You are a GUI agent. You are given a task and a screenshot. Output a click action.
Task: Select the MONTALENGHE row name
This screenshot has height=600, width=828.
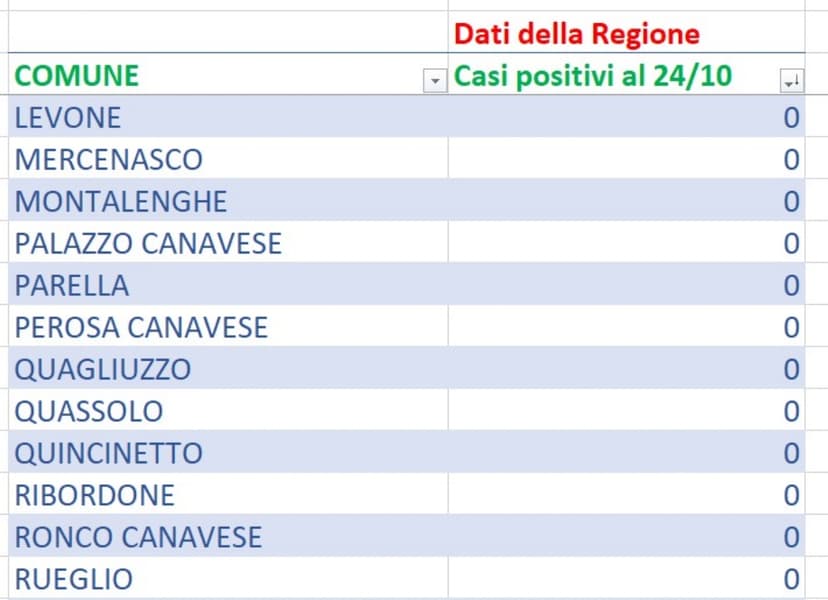pos(121,201)
